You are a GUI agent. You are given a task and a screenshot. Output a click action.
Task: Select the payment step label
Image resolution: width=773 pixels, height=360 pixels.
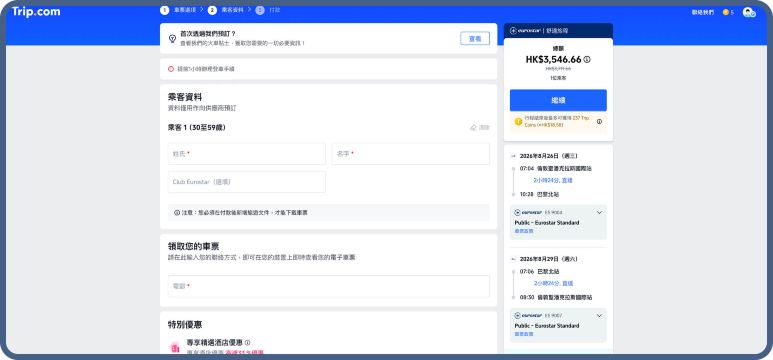coord(275,10)
